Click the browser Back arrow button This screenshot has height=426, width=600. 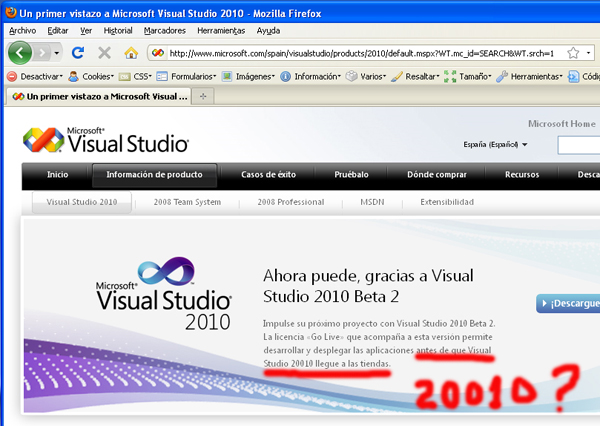[22, 52]
